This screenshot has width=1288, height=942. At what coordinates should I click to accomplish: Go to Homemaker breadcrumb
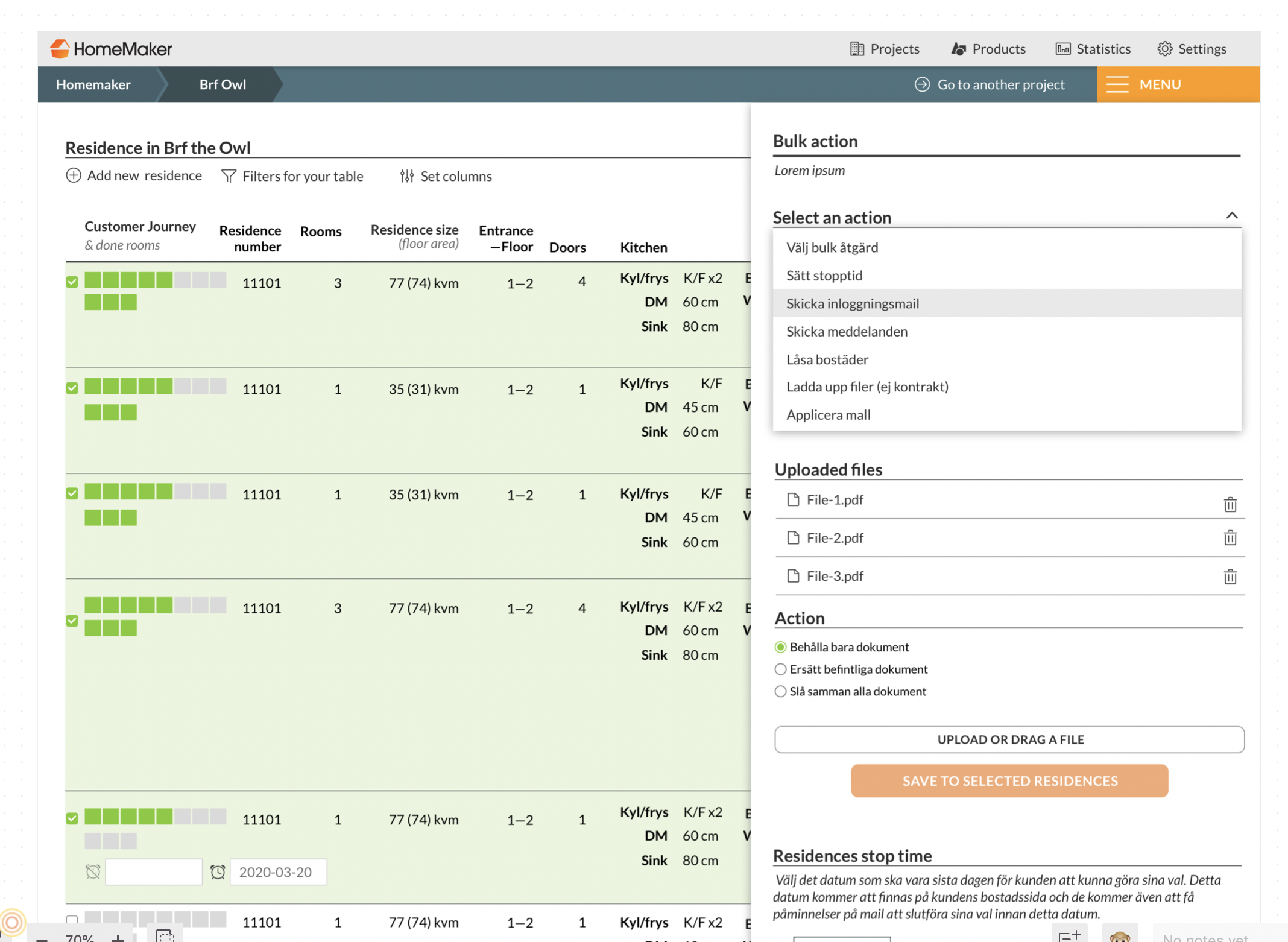[93, 84]
